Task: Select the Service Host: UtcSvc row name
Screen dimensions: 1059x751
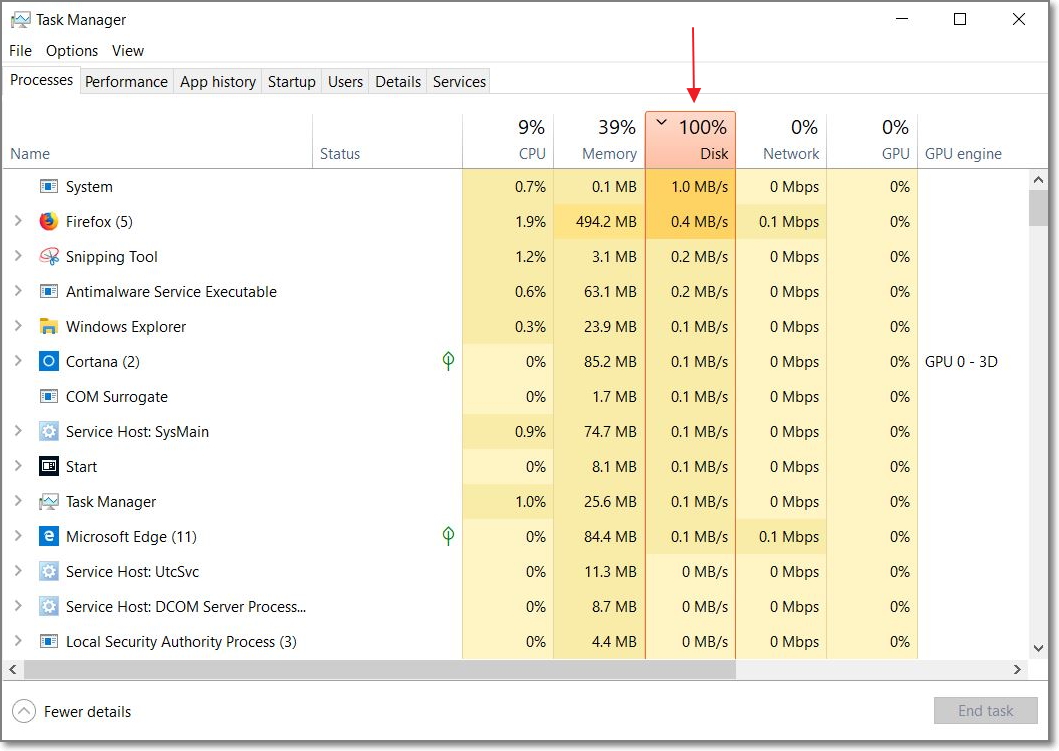Action: pyautogui.click(x=132, y=571)
